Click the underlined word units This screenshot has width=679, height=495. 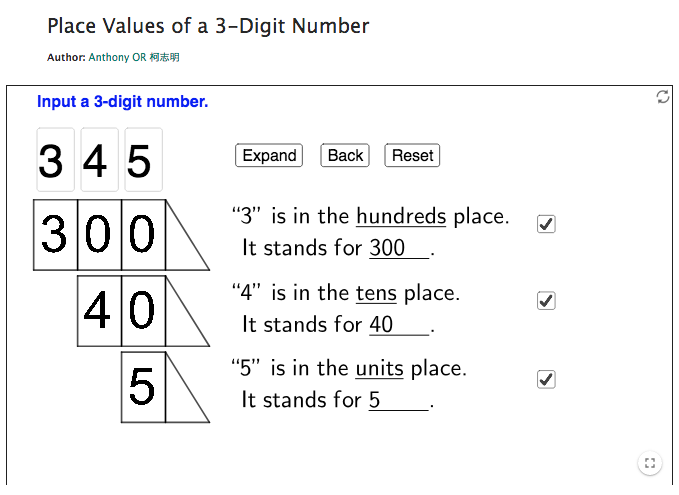coord(379,369)
